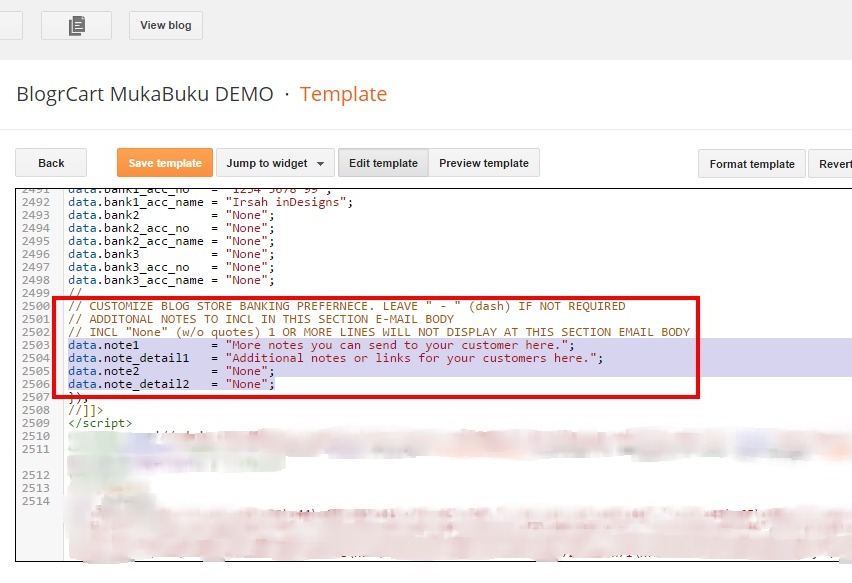Viewport: 852px width, 583px height.
Task: Click the closing </script> tag line
Action: coord(100,423)
